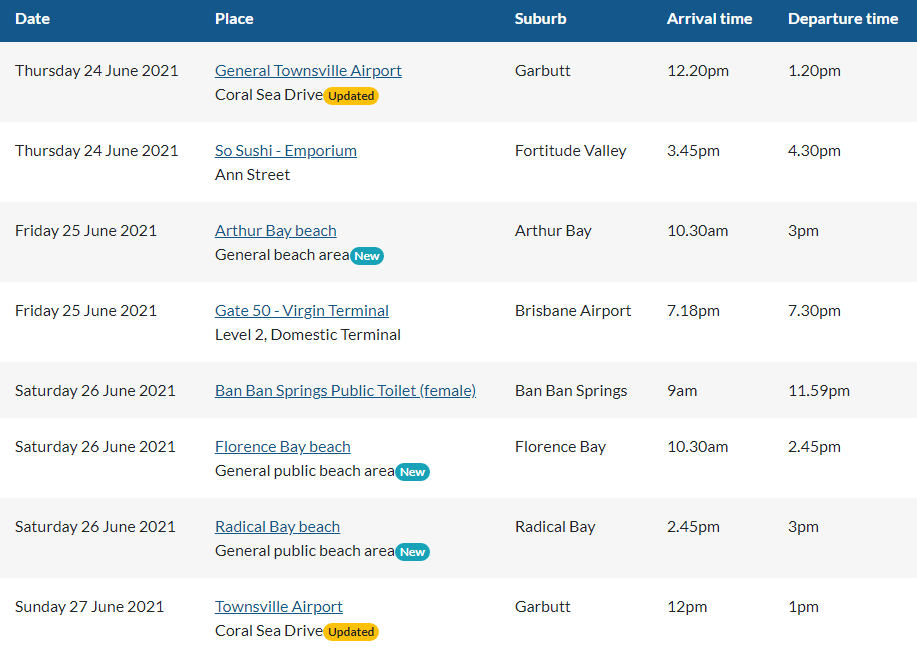Open the Arthur Bay beach link
The height and width of the screenshot is (650, 917).
click(x=275, y=231)
